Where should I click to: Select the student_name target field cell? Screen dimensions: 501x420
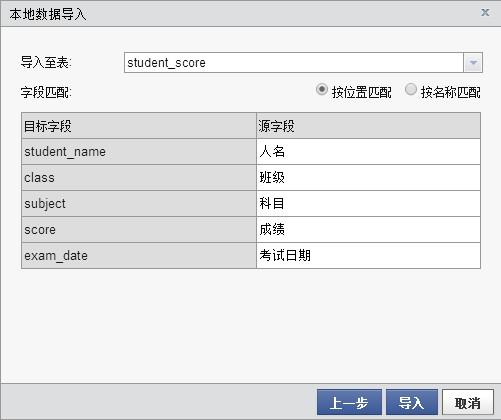[x=139, y=152]
